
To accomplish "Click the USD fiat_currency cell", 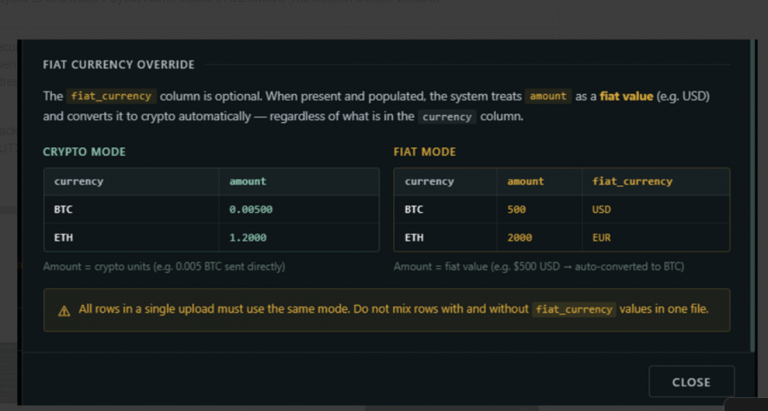I will [x=656, y=210].
